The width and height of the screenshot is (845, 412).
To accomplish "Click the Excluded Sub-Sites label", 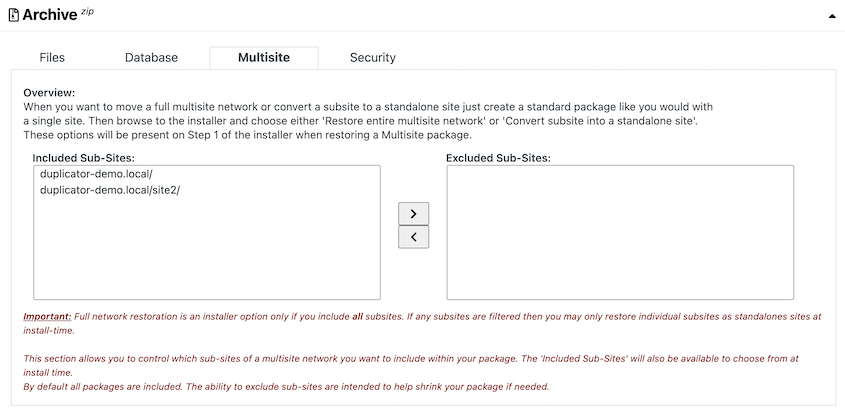I will click(498, 158).
